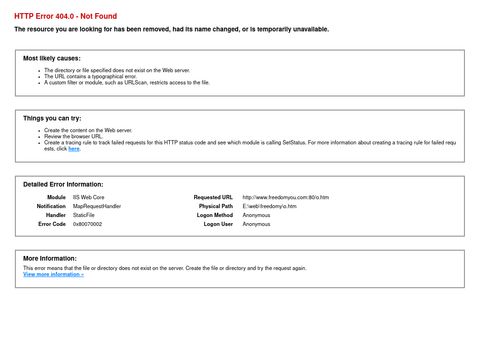Click the error code value 0x80070002
480x360 pixels.
point(87,224)
